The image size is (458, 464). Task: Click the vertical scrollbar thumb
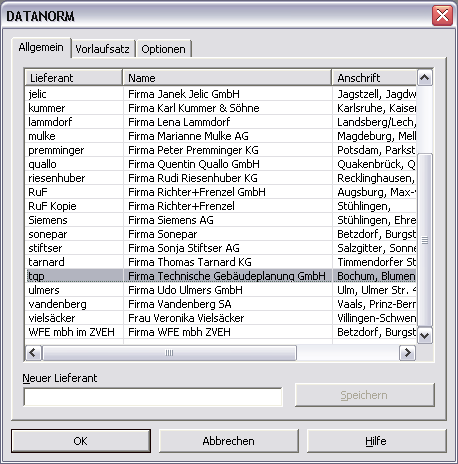pos(425,240)
